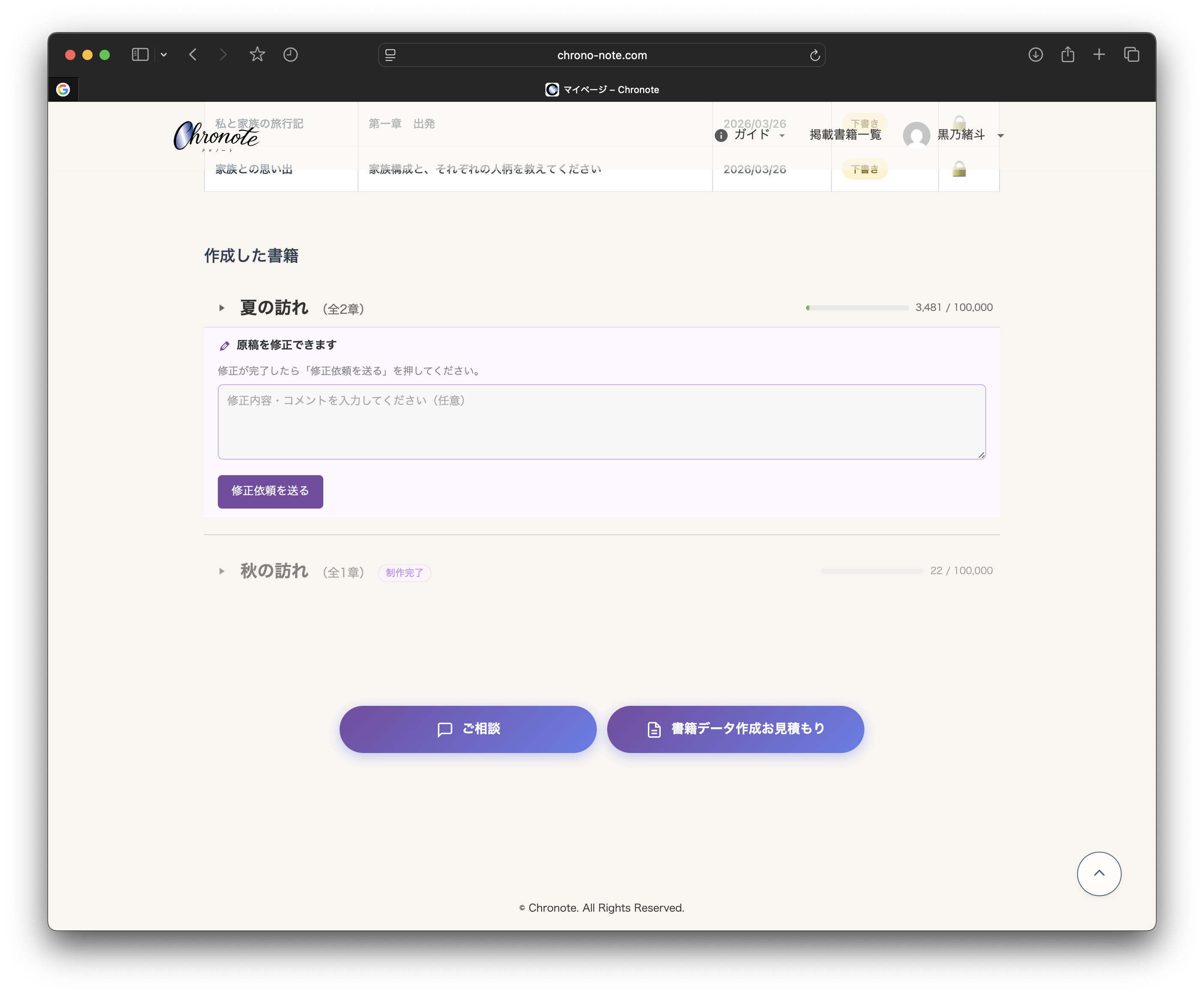Click the chat bubble icon on ご相談 button
This screenshot has width=1204, height=994.
[444, 729]
